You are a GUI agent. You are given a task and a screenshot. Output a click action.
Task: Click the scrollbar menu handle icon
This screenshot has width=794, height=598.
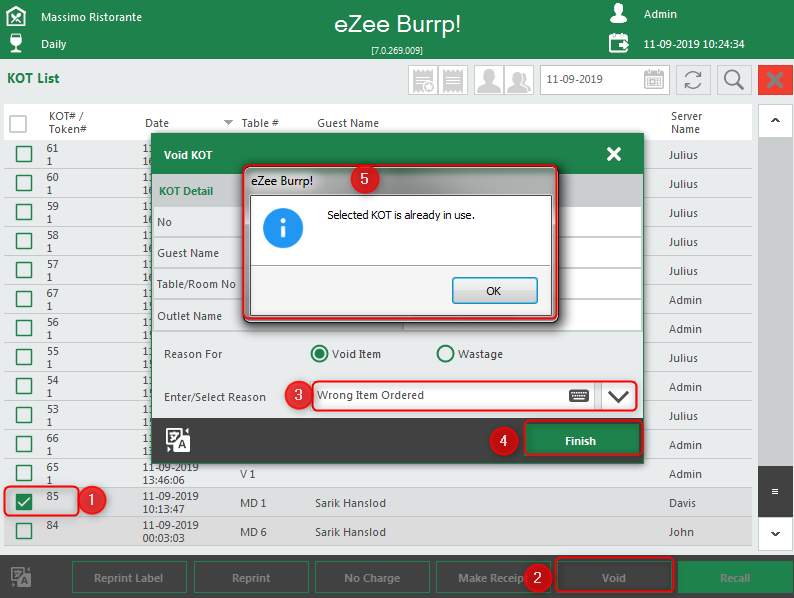[x=775, y=492]
